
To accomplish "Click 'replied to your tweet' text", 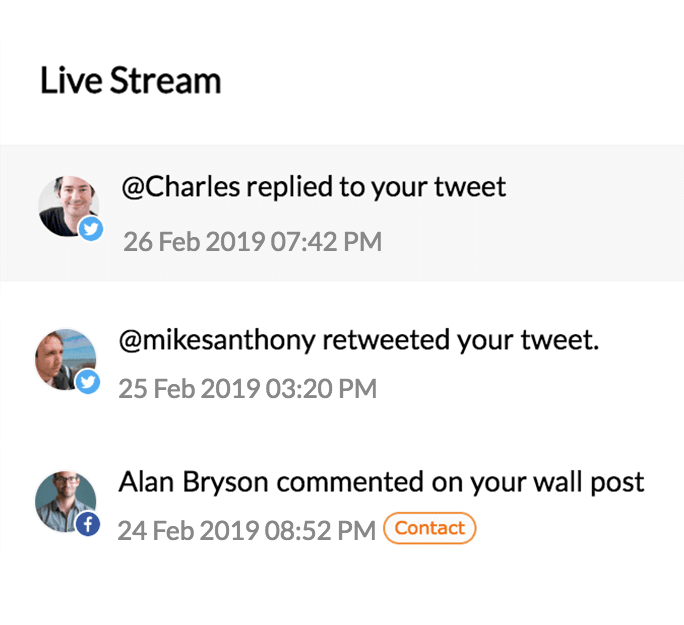I will click(376, 187).
